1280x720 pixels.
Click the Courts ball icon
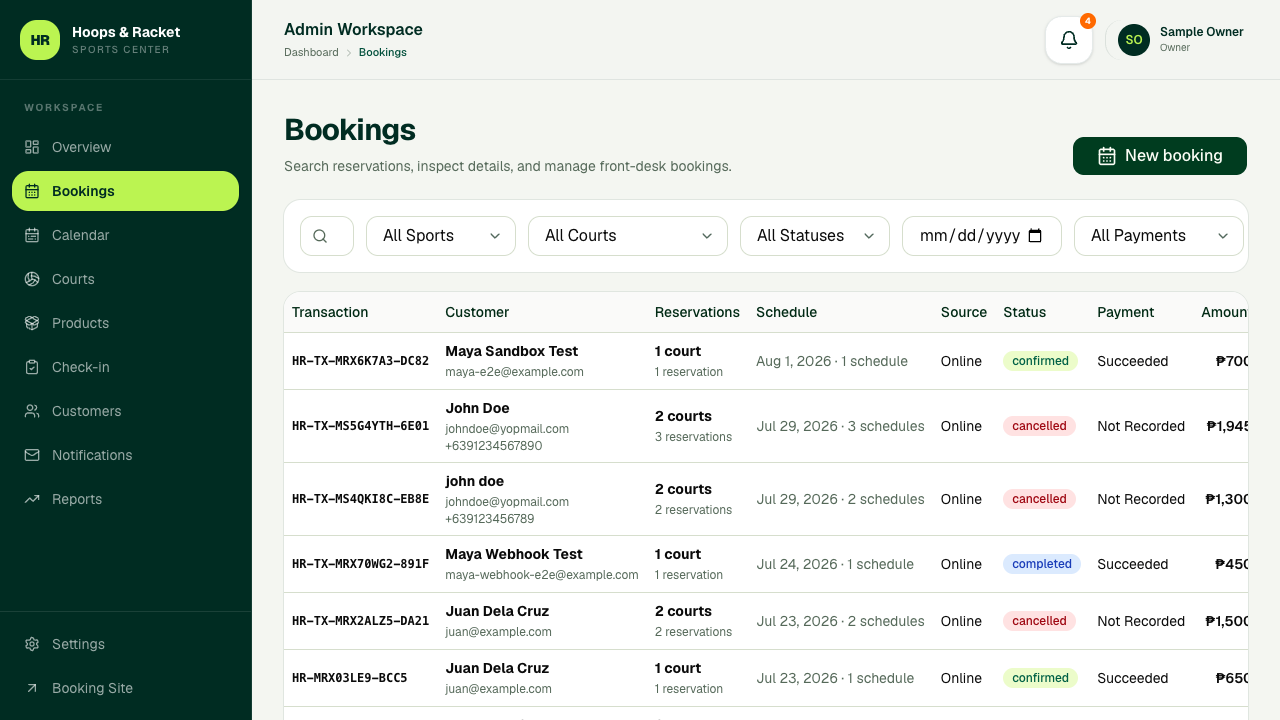click(x=32, y=279)
